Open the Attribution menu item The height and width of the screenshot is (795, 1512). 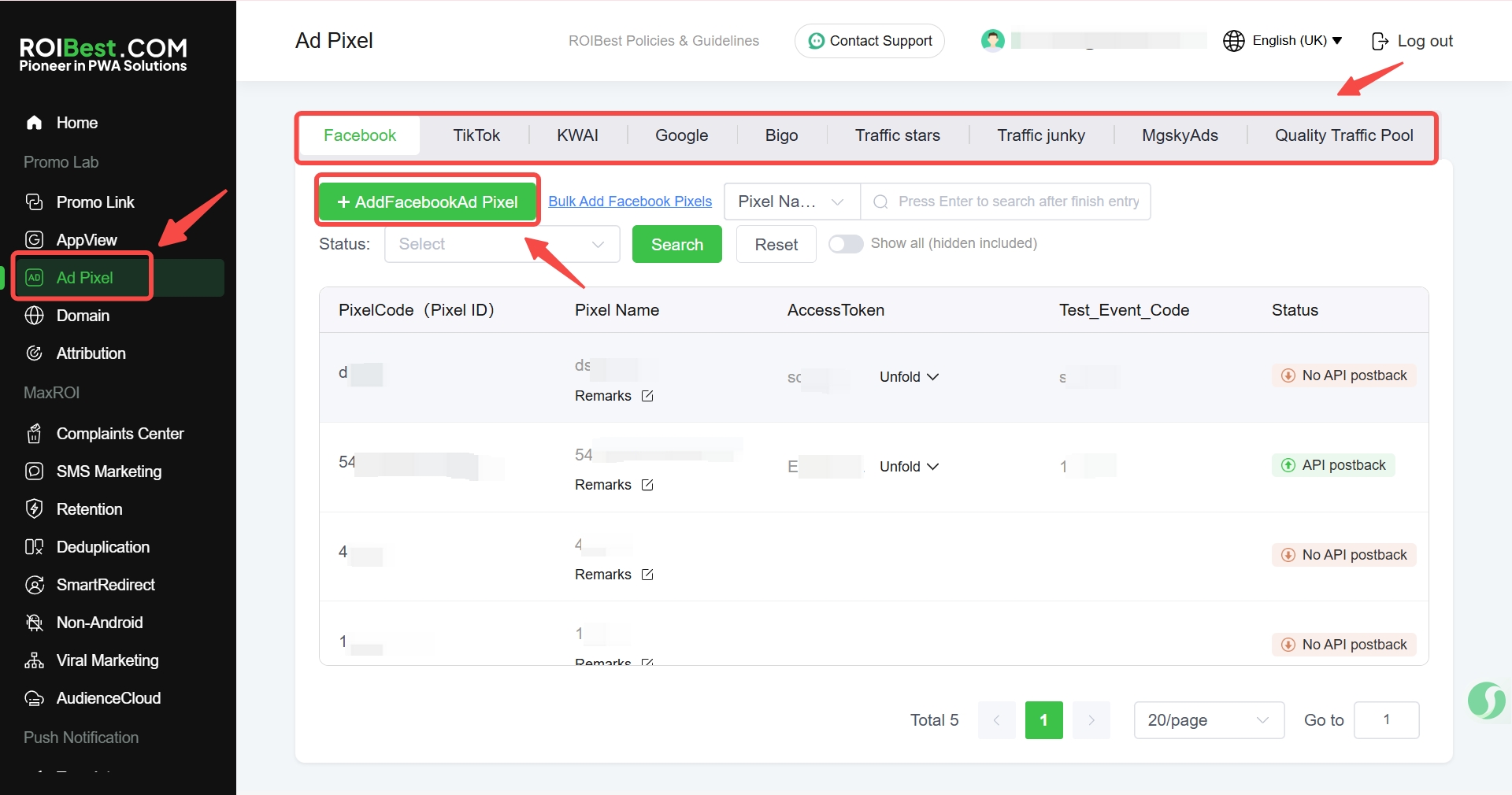(x=118, y=353)
